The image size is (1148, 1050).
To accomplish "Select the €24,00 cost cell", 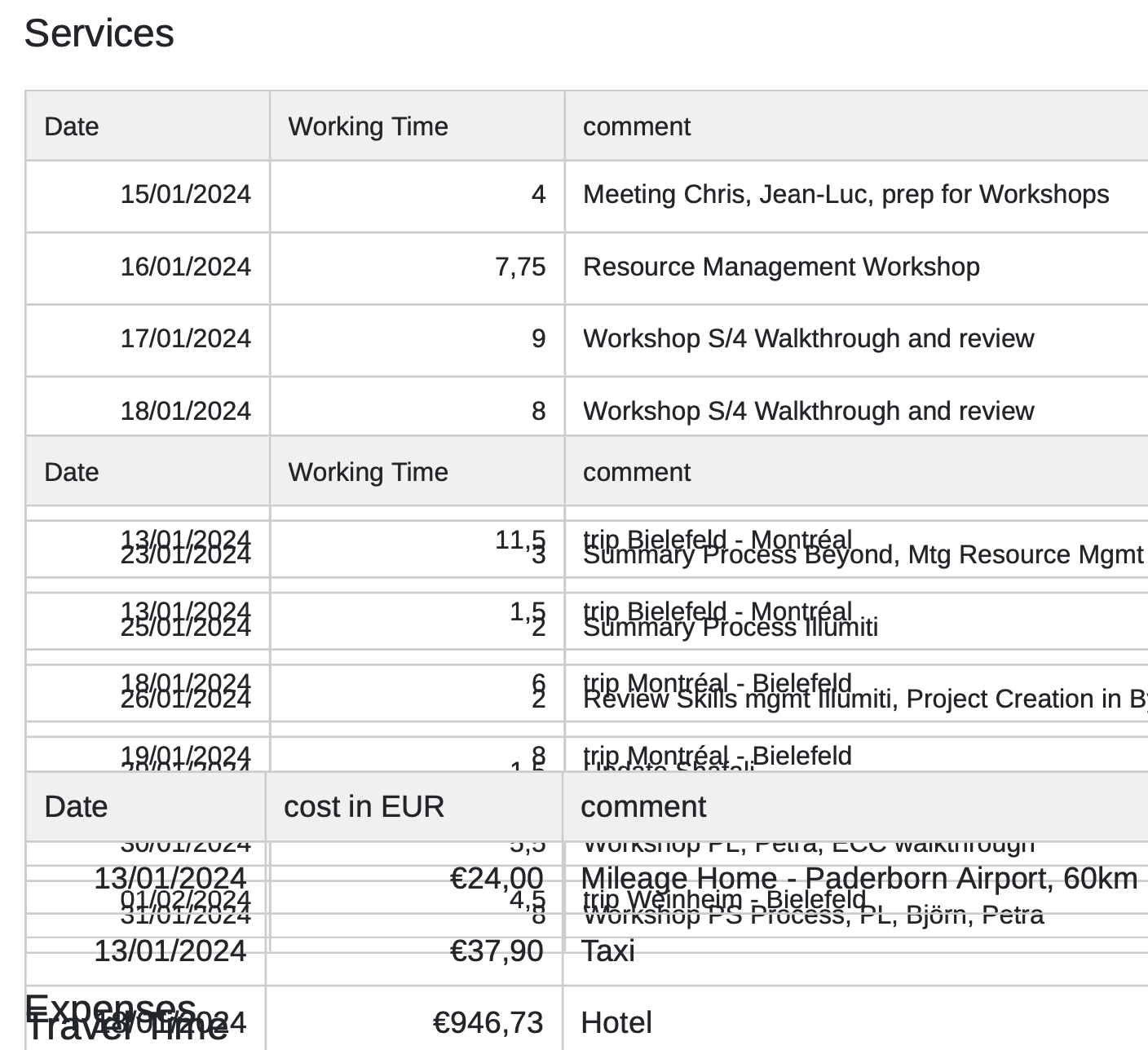I will click(x=496, y=879).
